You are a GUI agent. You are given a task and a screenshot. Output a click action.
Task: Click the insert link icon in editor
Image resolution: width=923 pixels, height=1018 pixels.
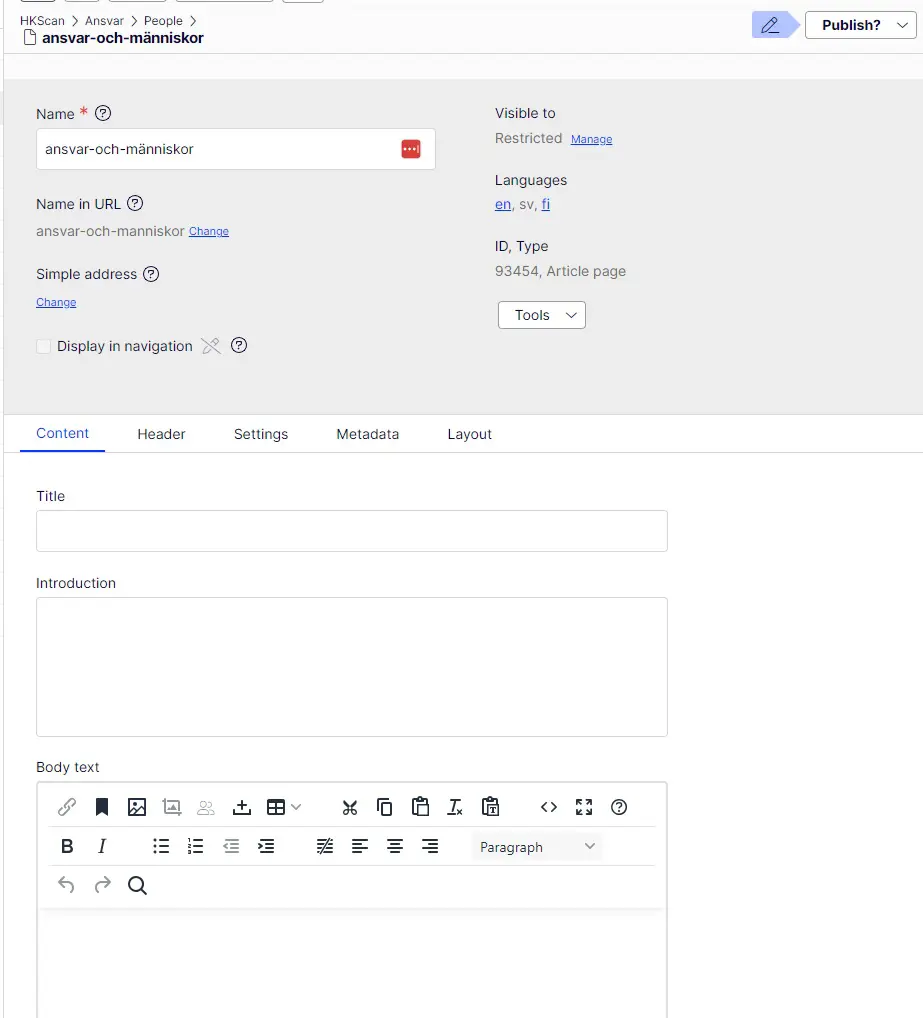point(67,807)
